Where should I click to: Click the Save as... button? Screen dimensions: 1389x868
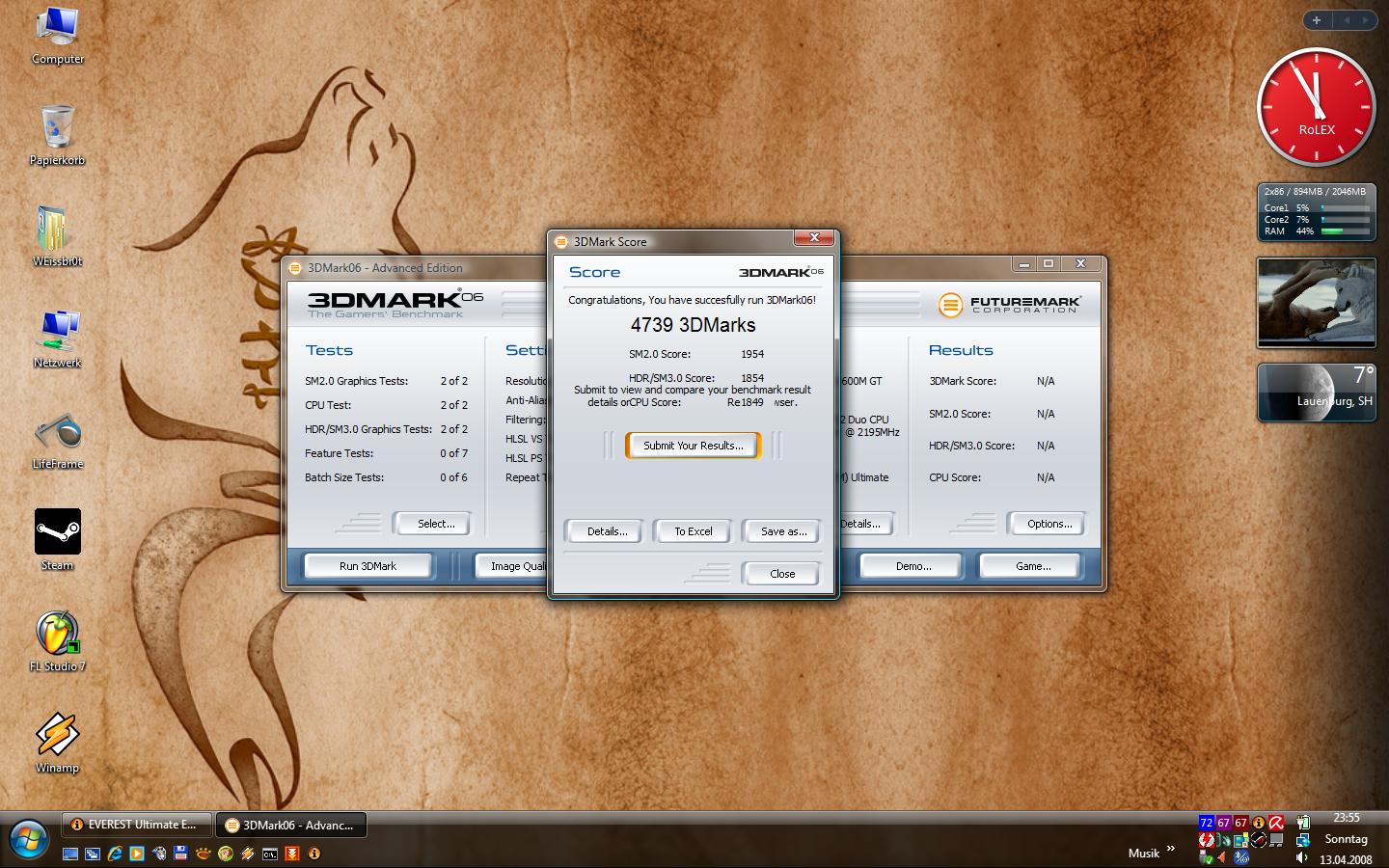point(783,531)
